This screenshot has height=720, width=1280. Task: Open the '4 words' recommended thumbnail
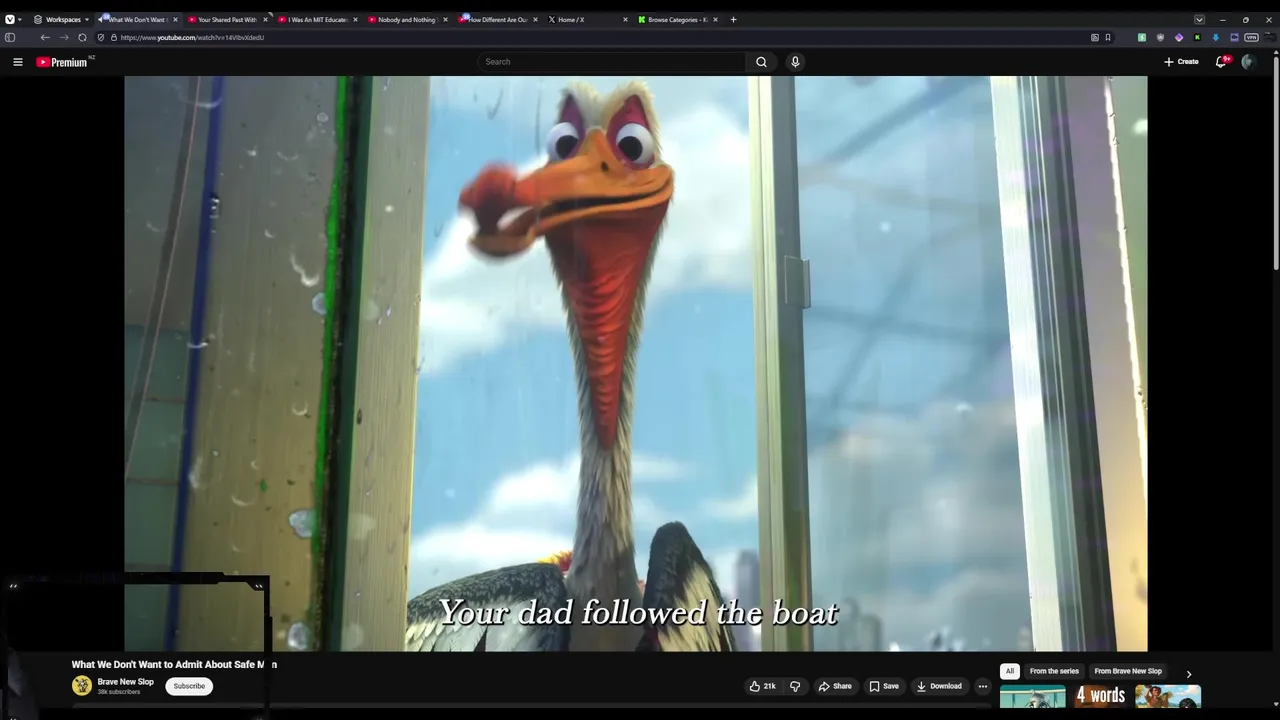[x=1100, y=696]
